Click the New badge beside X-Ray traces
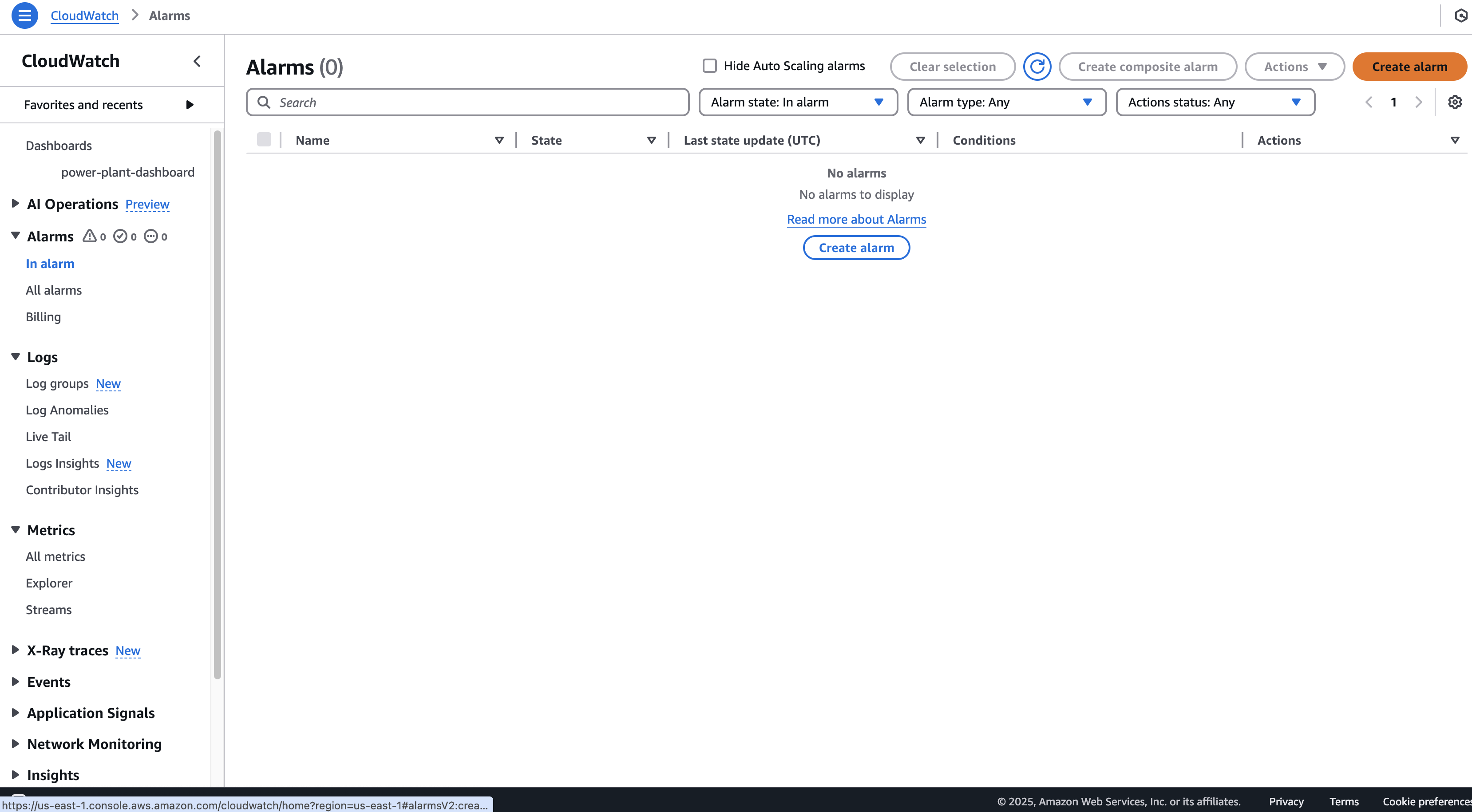 (128, 650)
